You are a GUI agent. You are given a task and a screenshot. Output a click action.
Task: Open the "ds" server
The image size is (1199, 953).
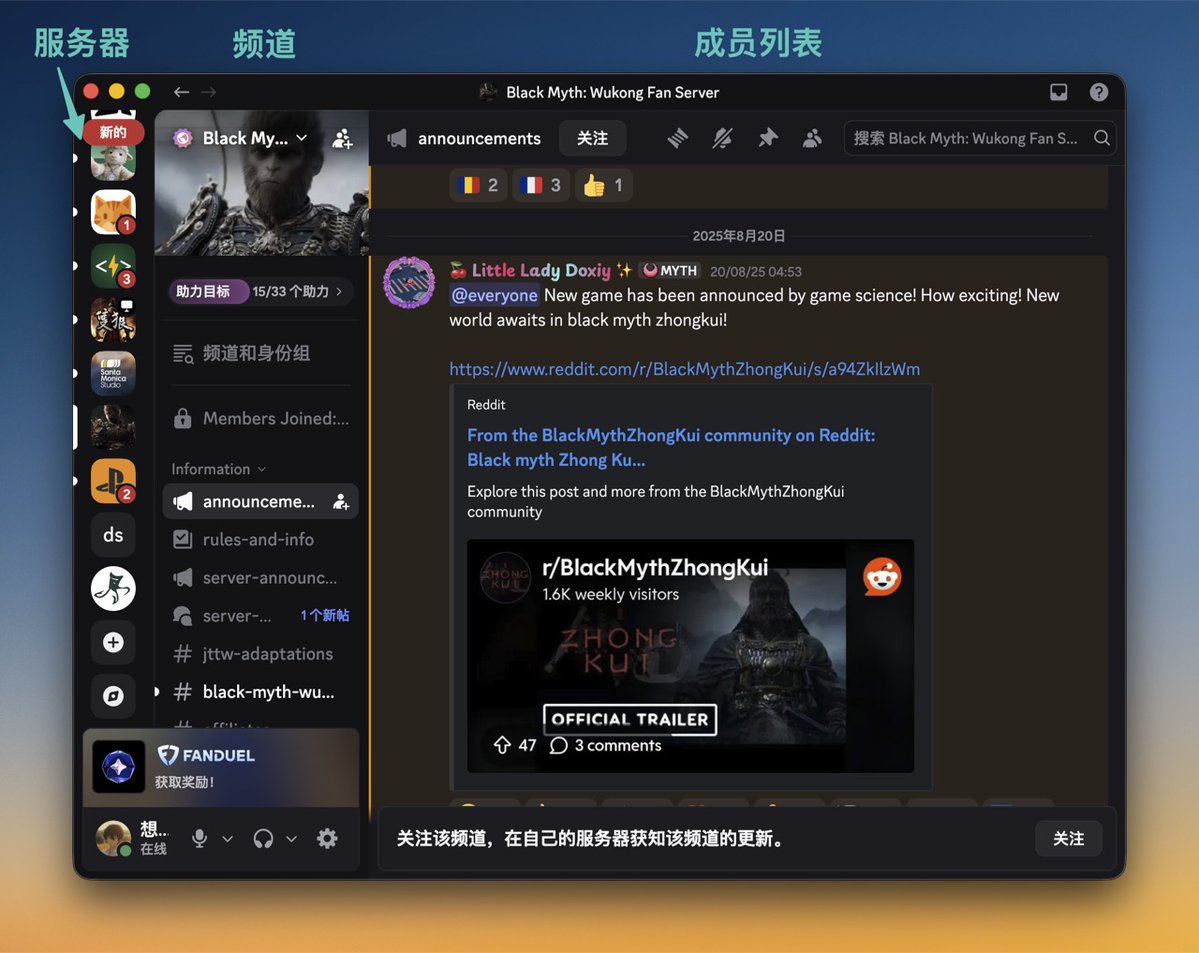[113, 535]
